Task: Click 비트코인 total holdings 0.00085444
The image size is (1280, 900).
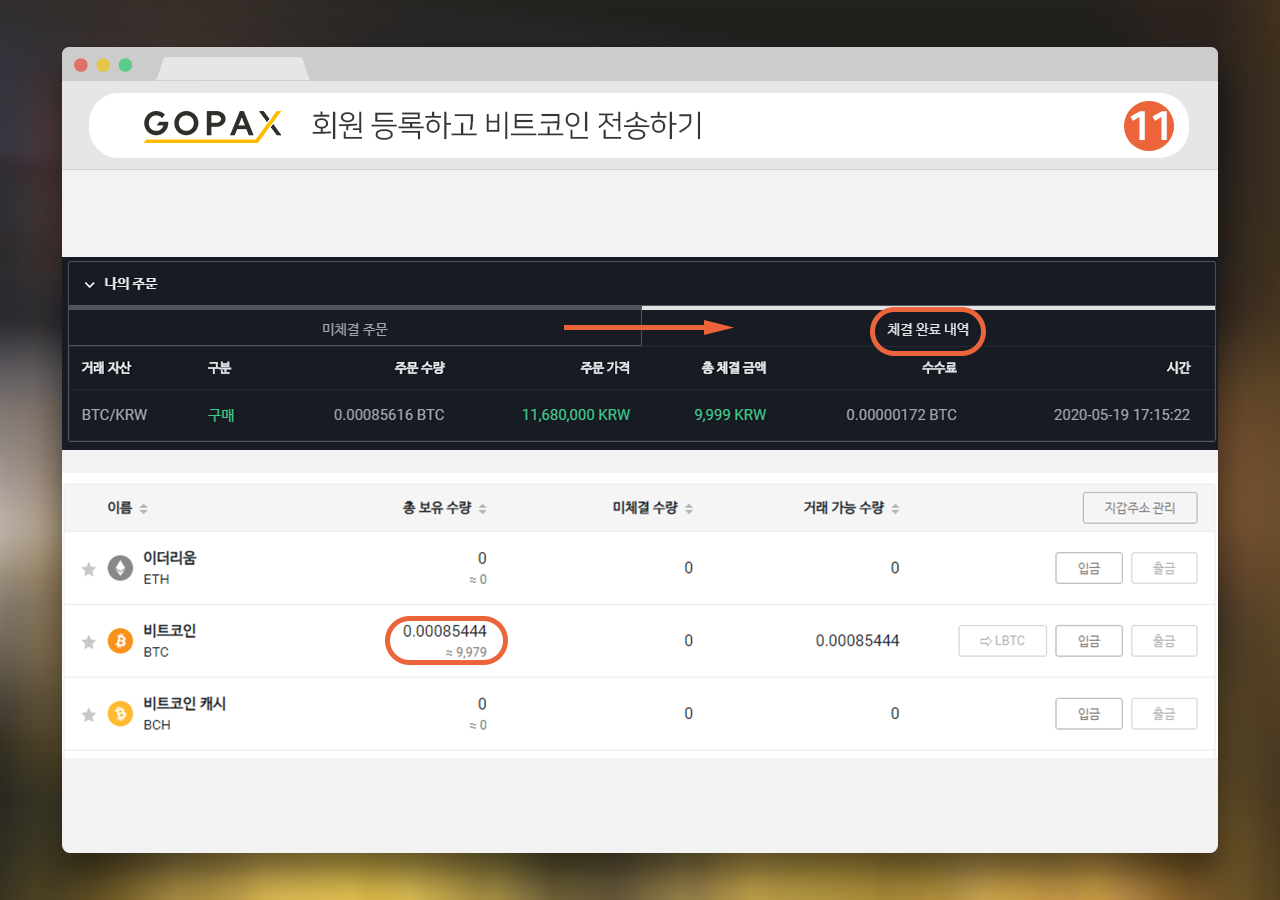Action: click(445, 631)
